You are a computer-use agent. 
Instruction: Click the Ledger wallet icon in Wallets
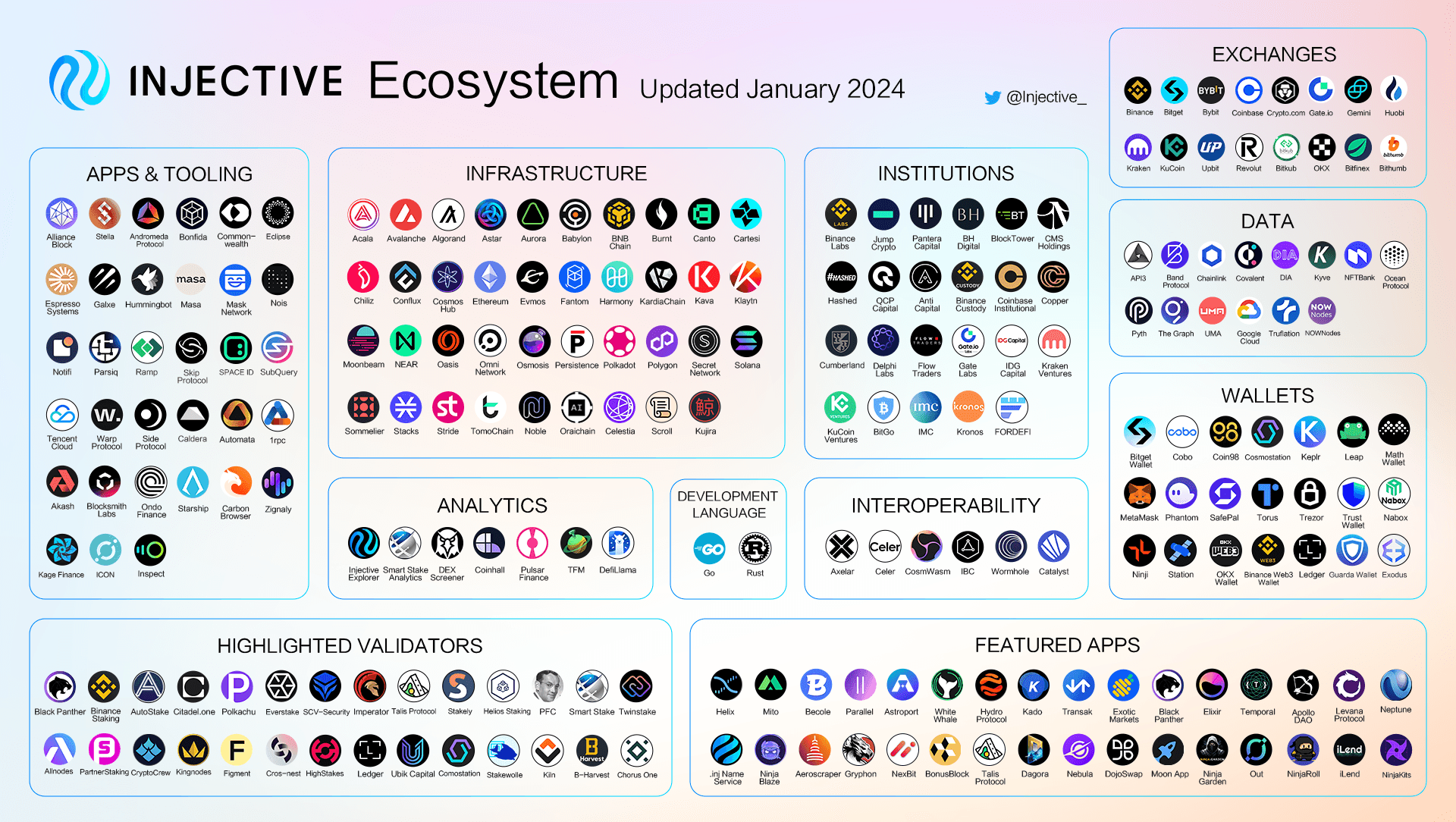[1310, 551]
